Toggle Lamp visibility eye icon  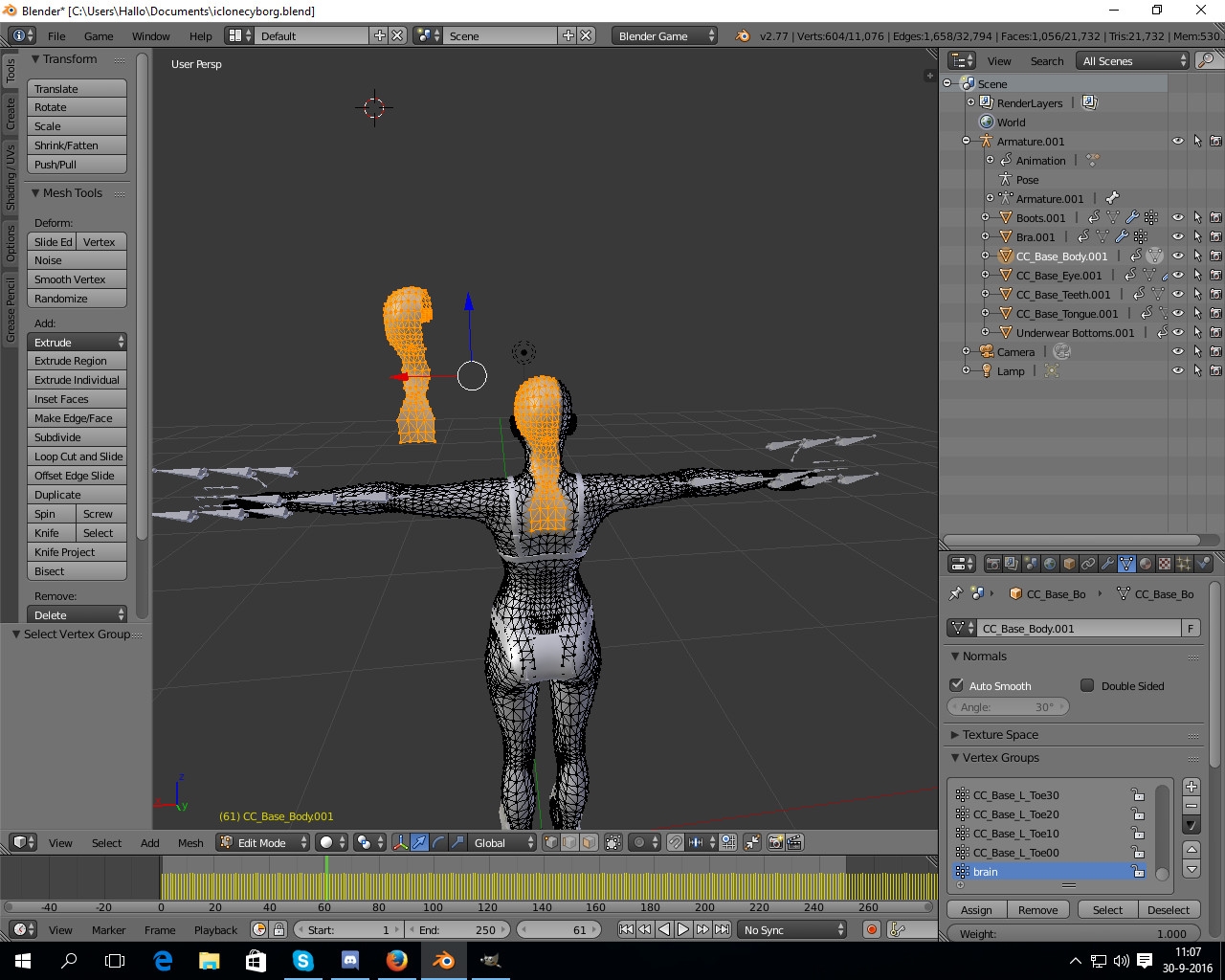click(1178, 370)
